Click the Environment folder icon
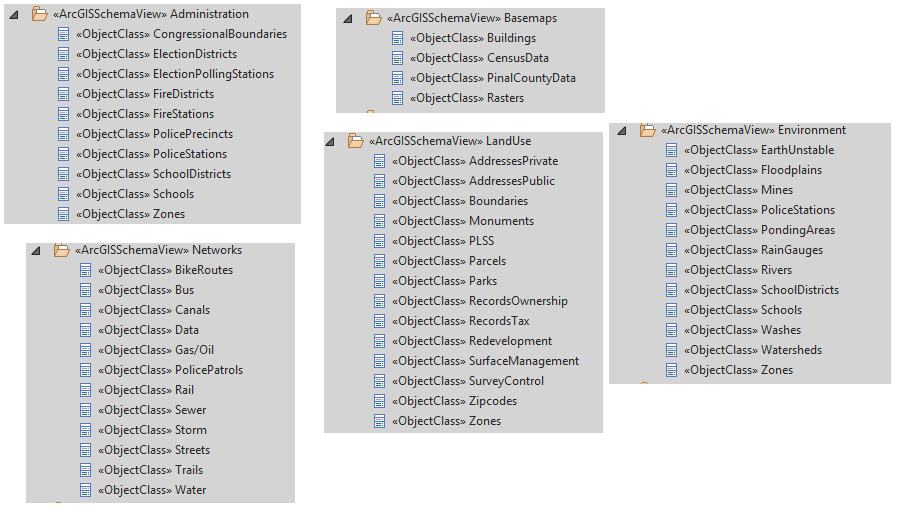This screenshot has width=901, height=513. point(648,130)
